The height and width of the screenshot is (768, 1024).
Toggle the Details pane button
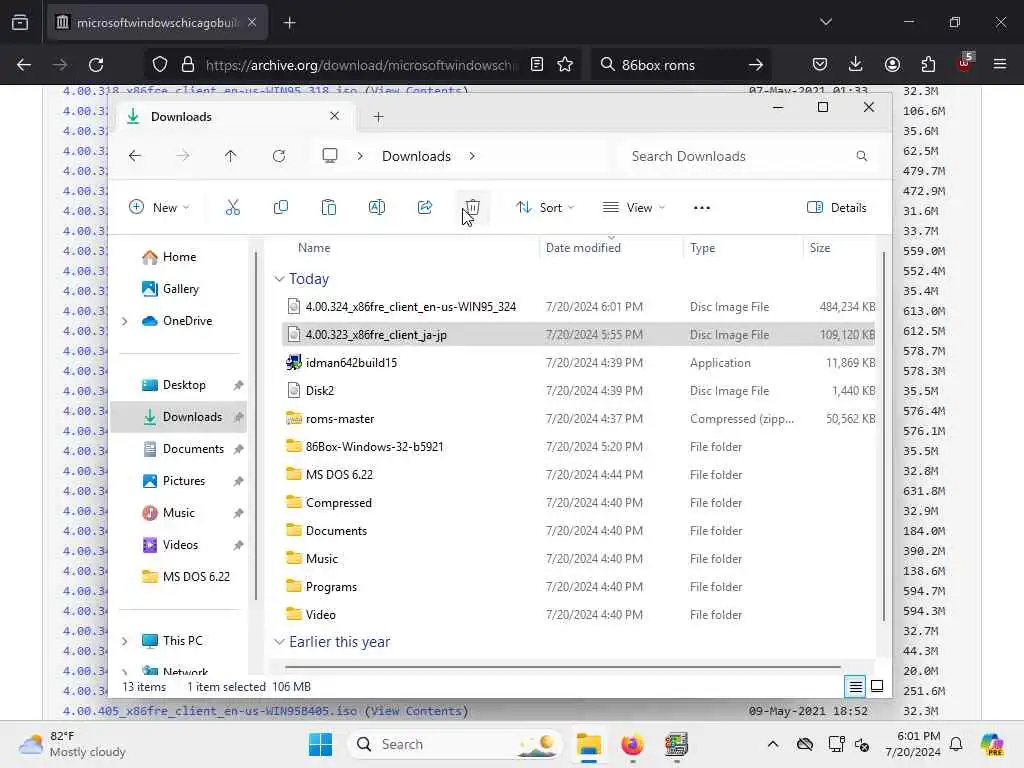837,208
